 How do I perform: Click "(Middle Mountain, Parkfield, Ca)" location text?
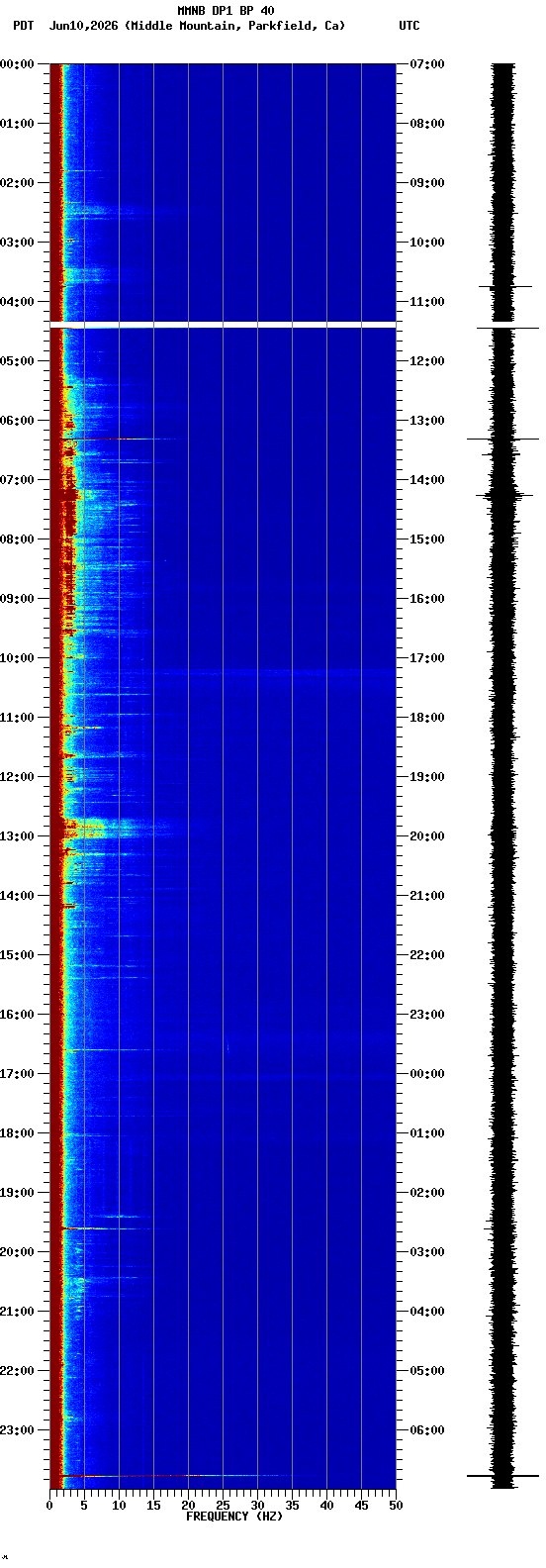point(234,26)
